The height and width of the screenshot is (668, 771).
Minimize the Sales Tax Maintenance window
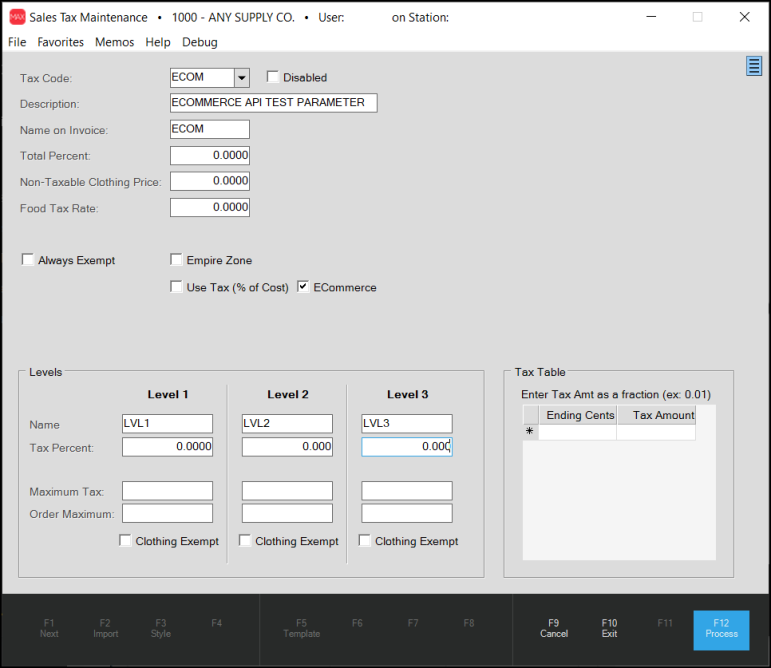click(651, 17)
